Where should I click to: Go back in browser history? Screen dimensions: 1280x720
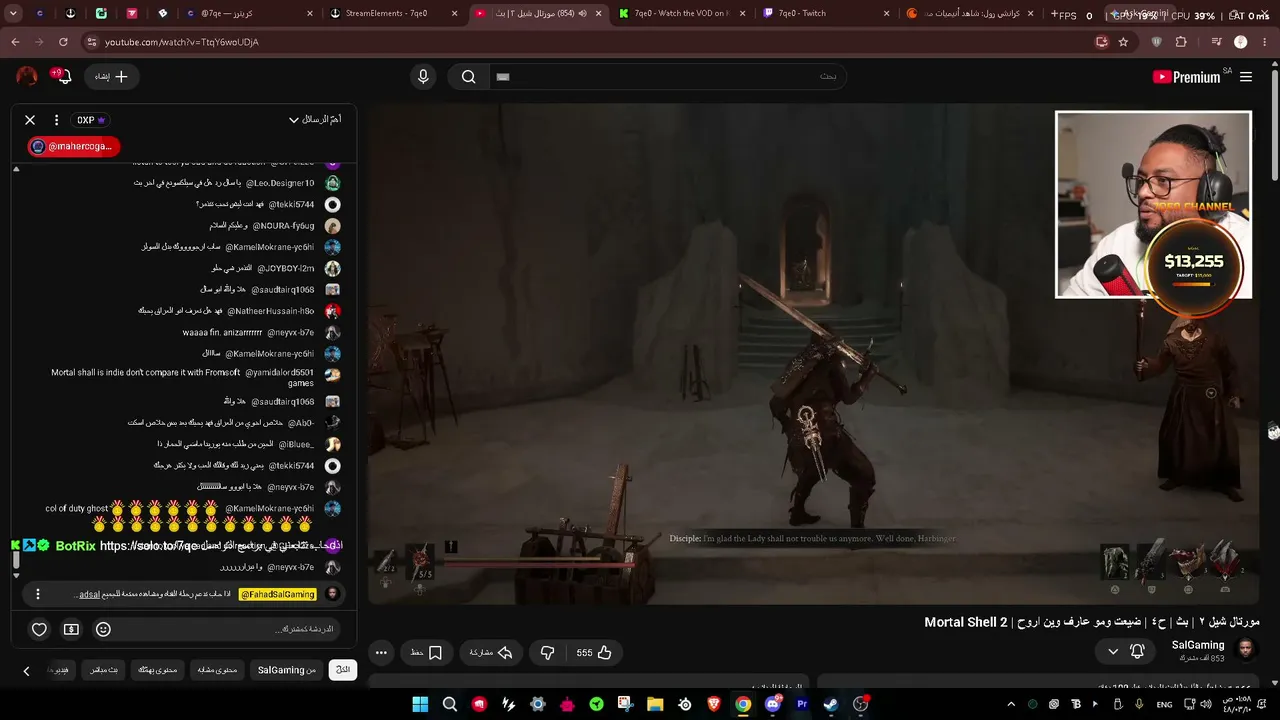pos(15,42)
